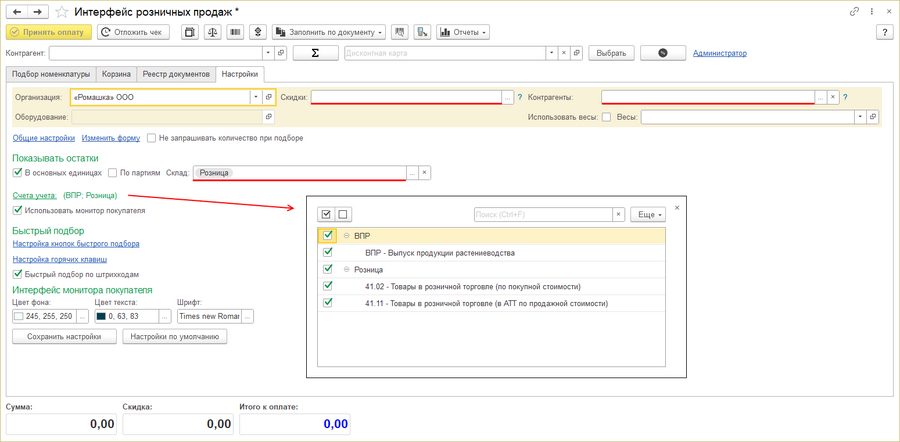
Task: Open the Организация record with its open icon
Action: coord(268,97)
